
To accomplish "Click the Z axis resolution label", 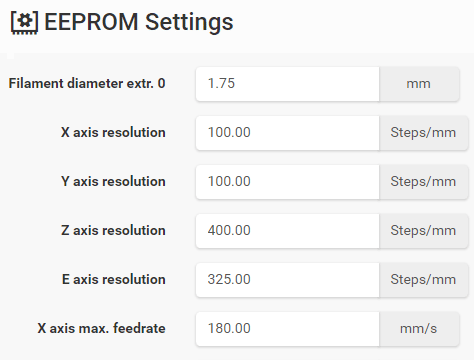I will click(x=113, y=230).
